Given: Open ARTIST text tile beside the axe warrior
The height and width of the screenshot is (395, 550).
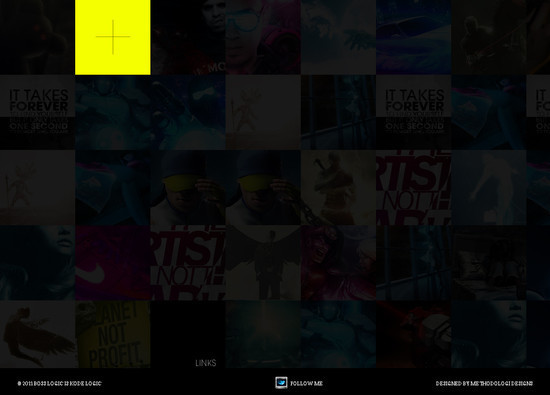Looking at the screenshot, I should click(x=414, y=188).
